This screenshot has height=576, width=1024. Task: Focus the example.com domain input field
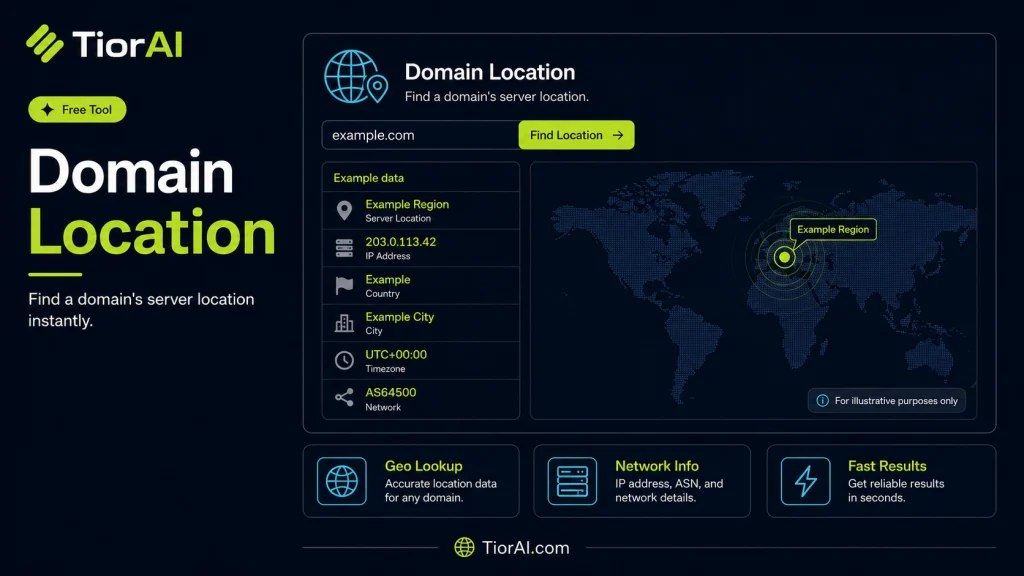point(421,135)
